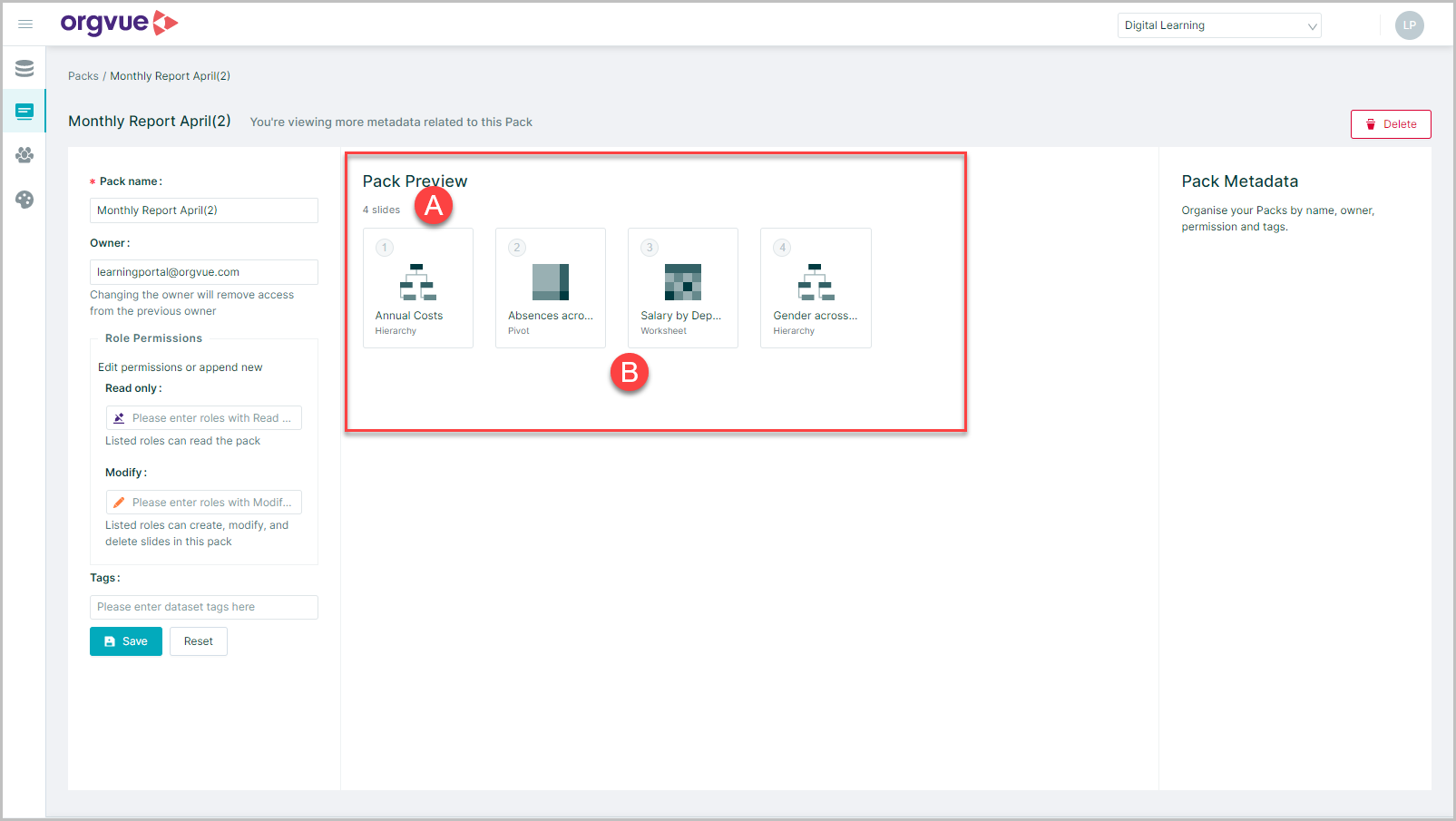Click the '4 slides' count text
Viewport: 1456px width, 821px height.
[381, 210]
